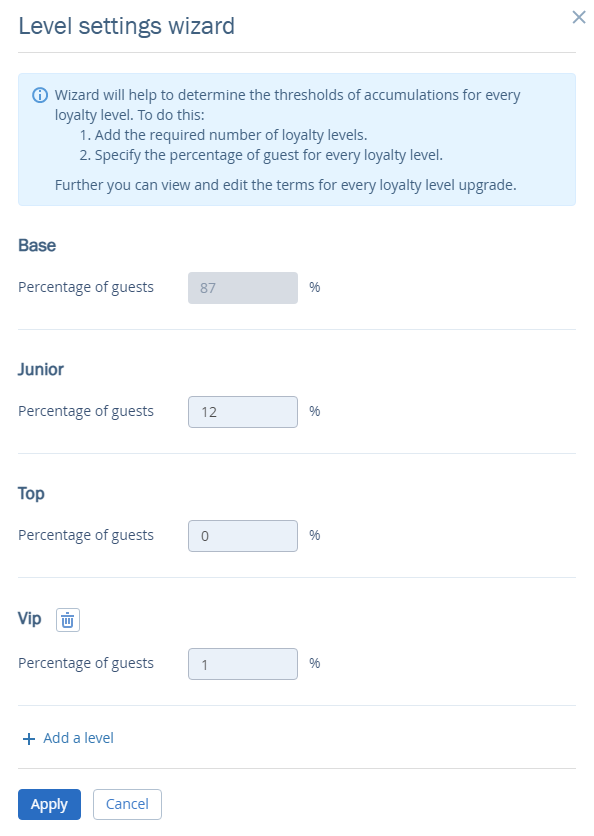Click the Vip level heading

tap(29, 618)
